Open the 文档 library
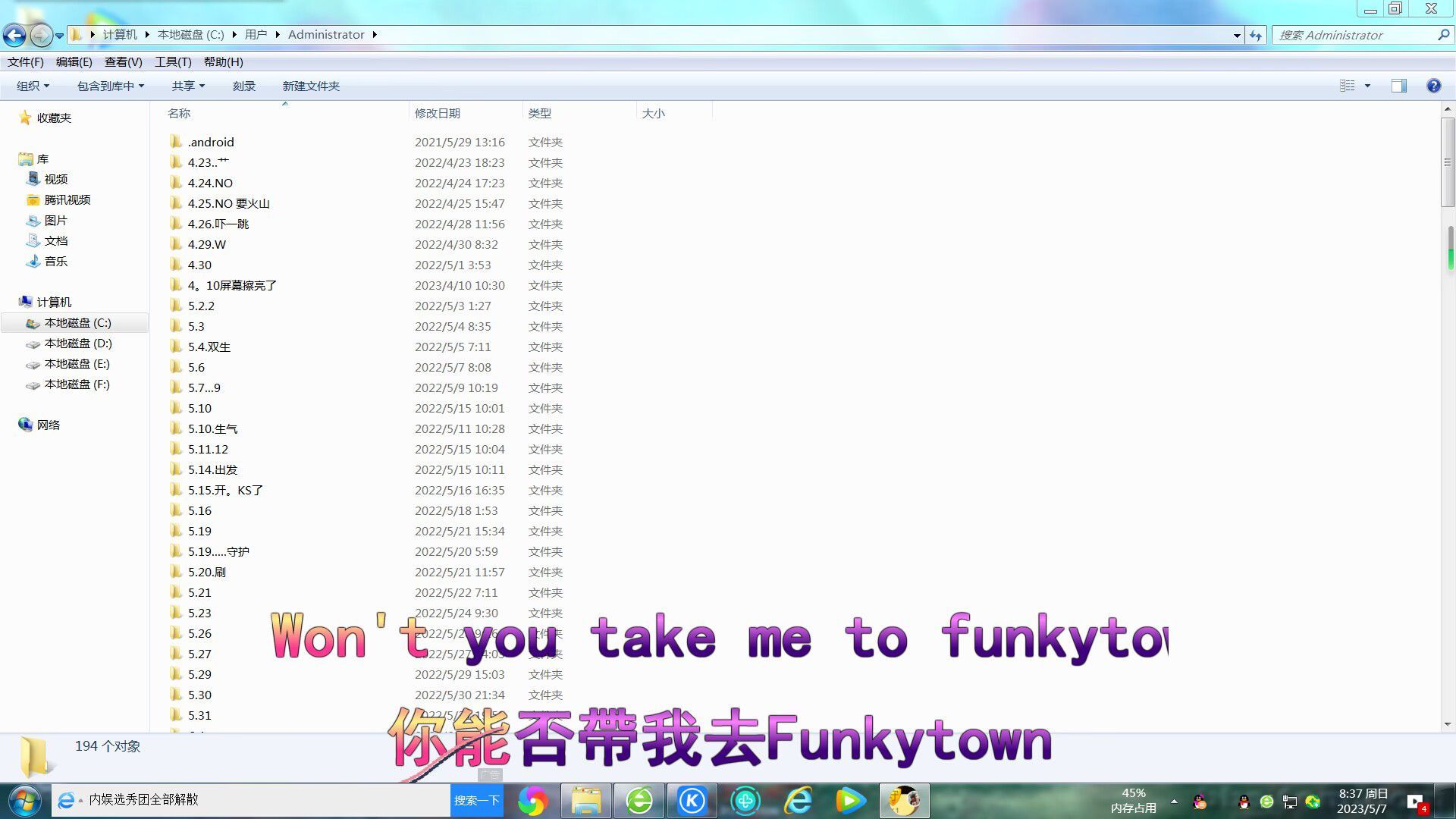 (55, 241)
